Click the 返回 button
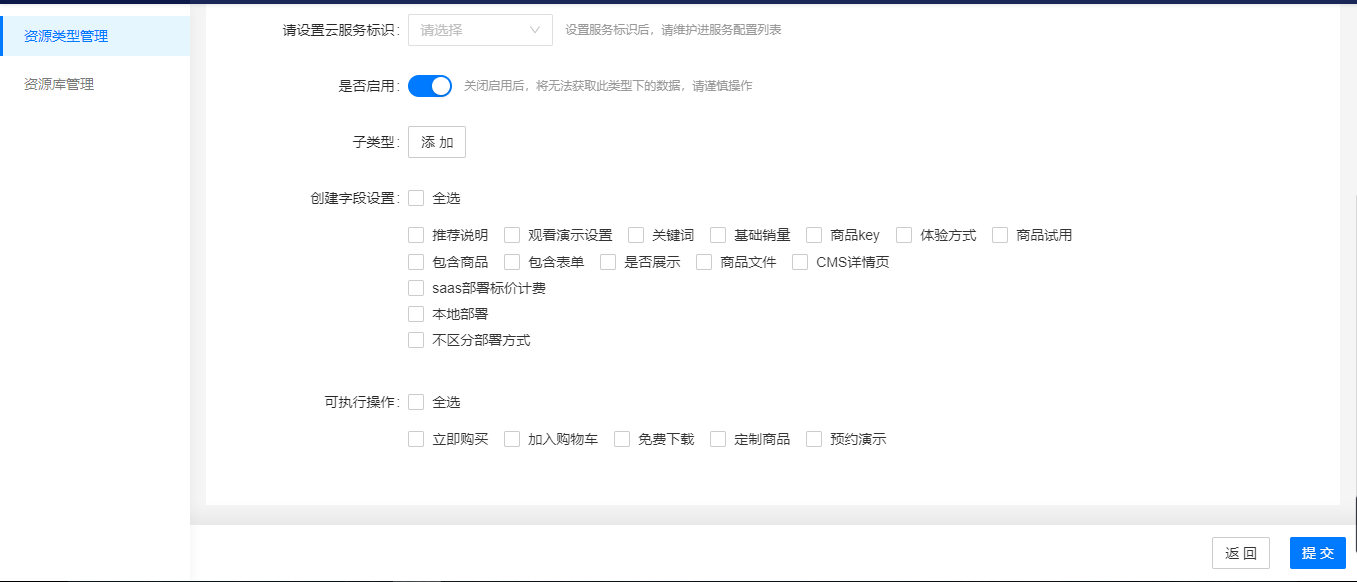This screenshot has width=1357, height=582. coord(1241,553)
